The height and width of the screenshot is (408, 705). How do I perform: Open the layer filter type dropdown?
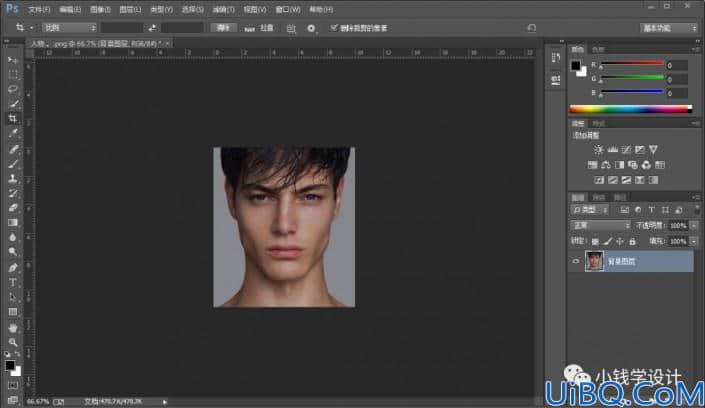590,210
